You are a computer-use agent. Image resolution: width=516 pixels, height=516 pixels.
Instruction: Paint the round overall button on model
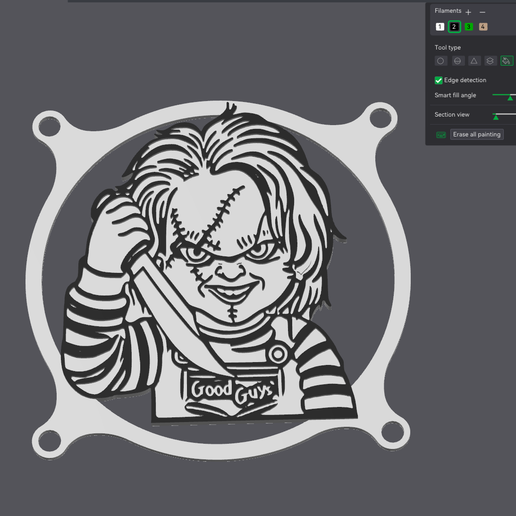point(277,353)
